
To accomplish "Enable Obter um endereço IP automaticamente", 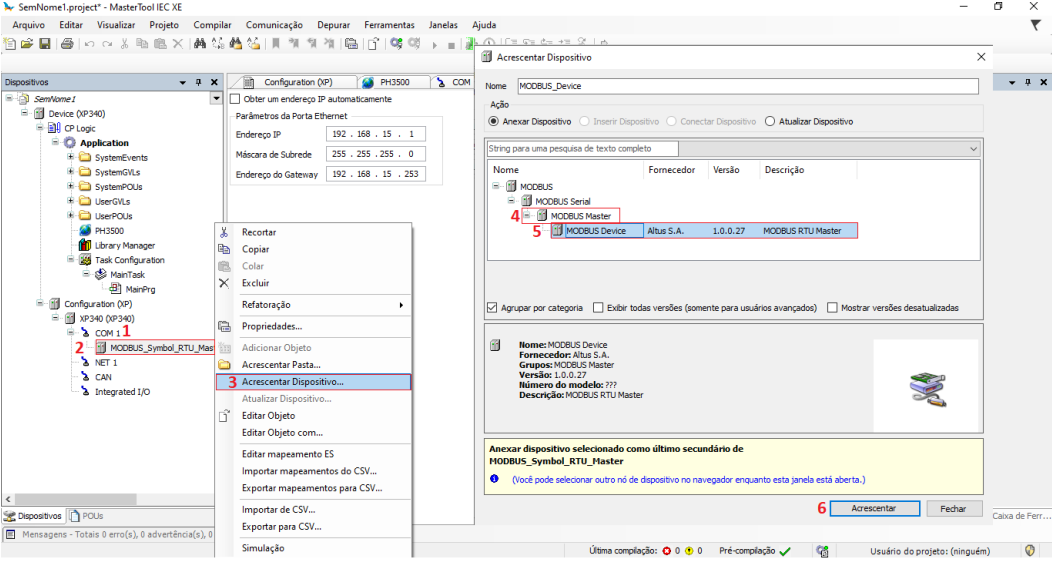I will click(x=236, y=99).
